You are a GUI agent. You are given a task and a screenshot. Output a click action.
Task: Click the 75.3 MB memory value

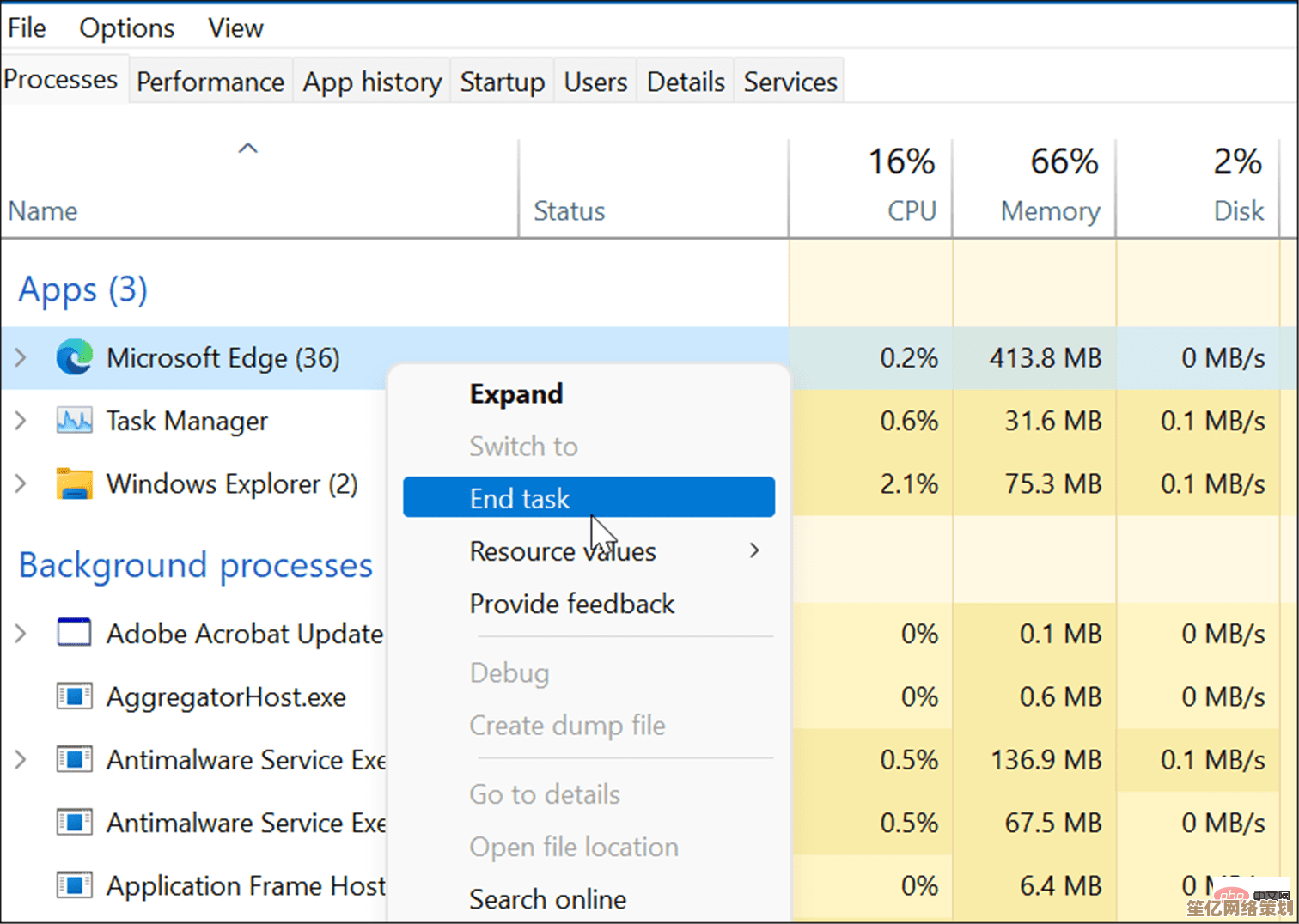[1053, 483]
